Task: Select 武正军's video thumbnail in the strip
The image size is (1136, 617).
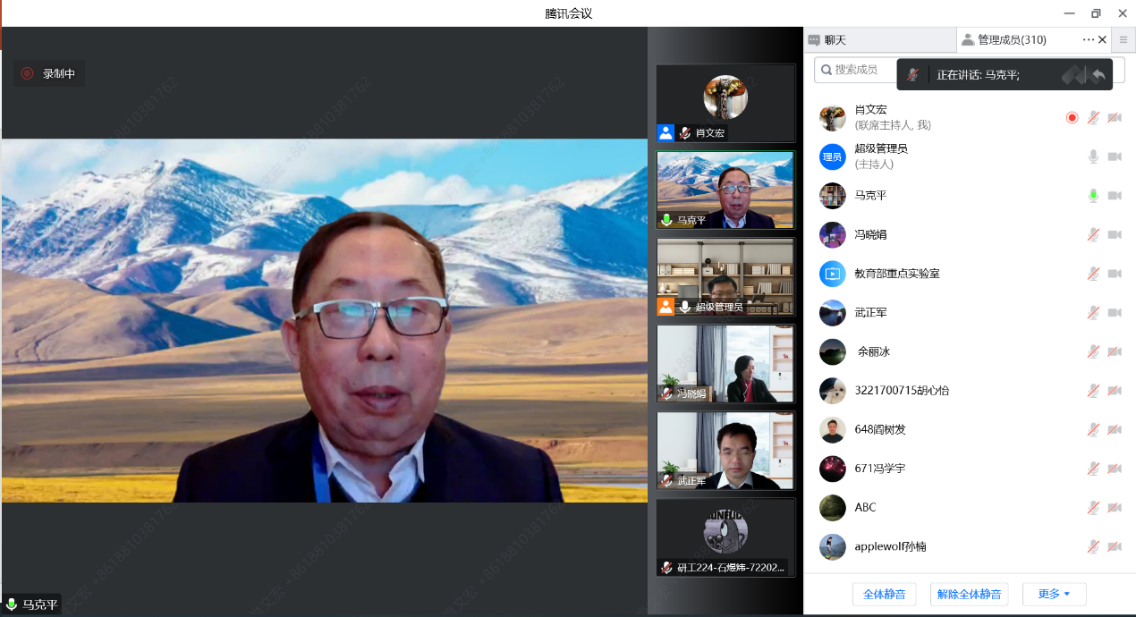Action: point(725,450)
